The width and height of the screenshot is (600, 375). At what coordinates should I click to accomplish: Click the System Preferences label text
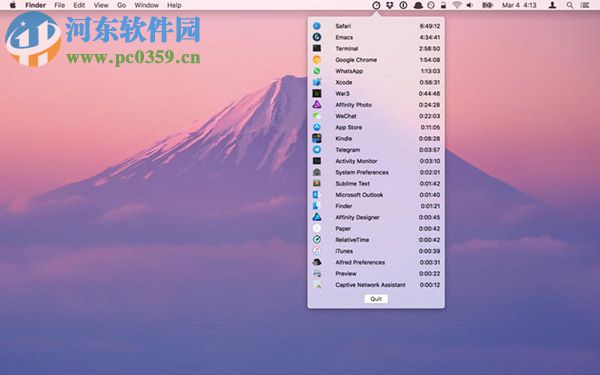(x=362, y=172)
